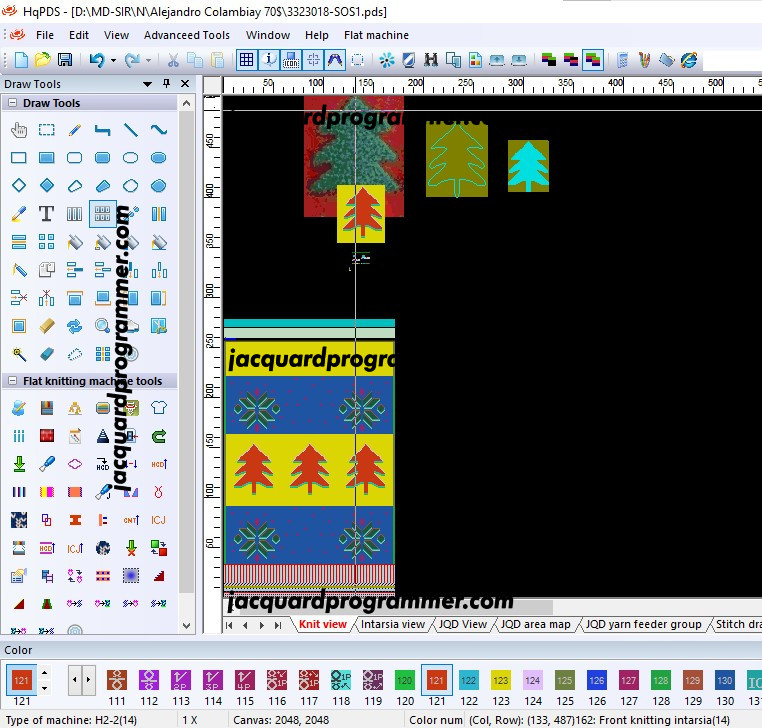
Task: Switch to the JQD area map tab
Action: (536, 624)
